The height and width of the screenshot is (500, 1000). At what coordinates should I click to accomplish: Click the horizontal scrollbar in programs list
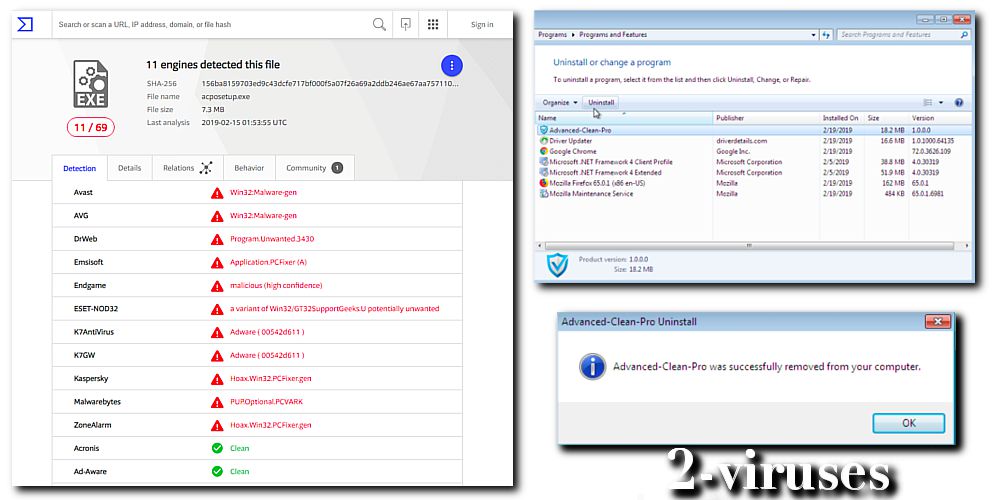coord(748,246)
